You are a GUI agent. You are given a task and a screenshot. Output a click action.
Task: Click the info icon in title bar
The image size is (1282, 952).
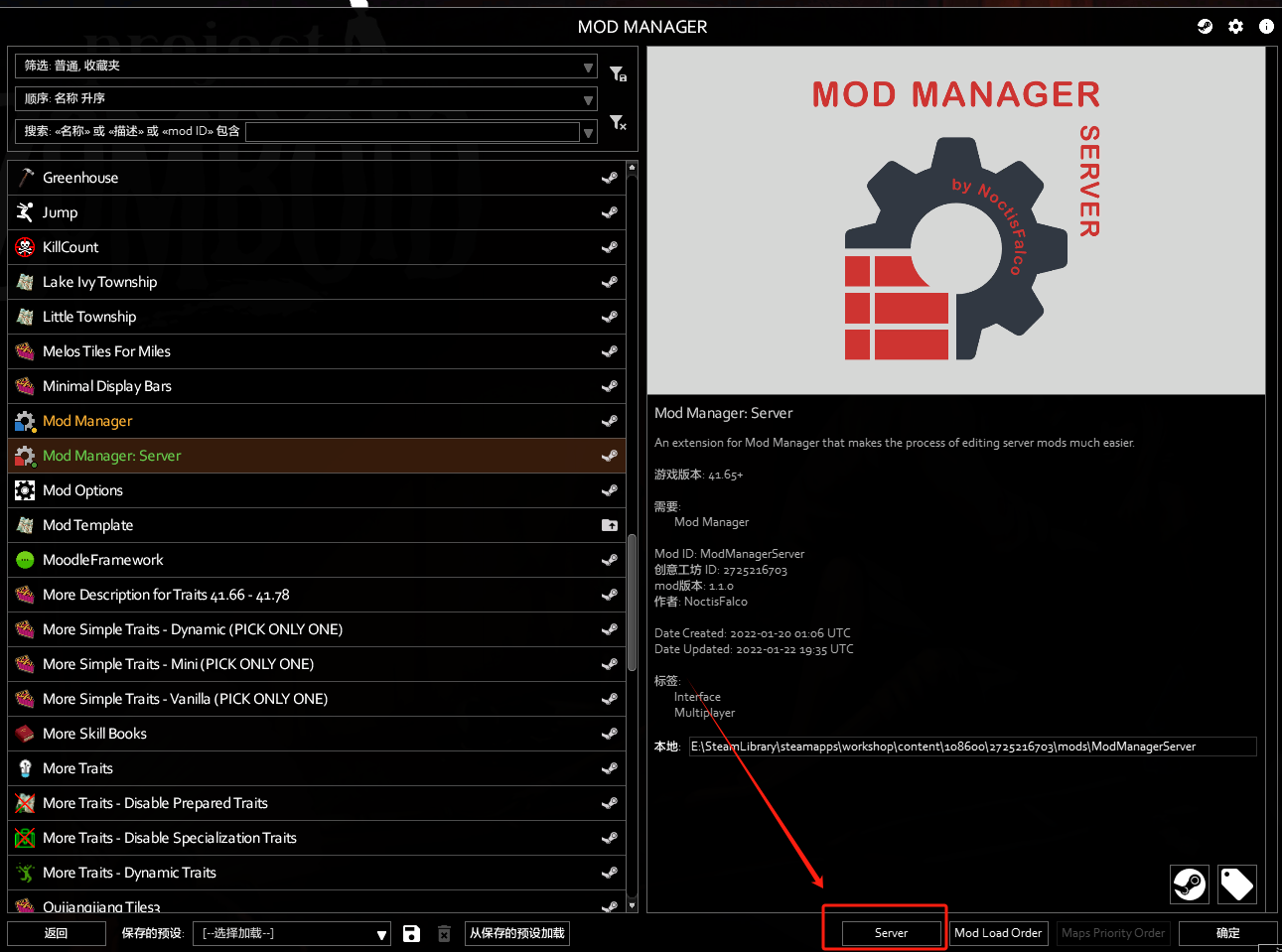[1266, 27]
